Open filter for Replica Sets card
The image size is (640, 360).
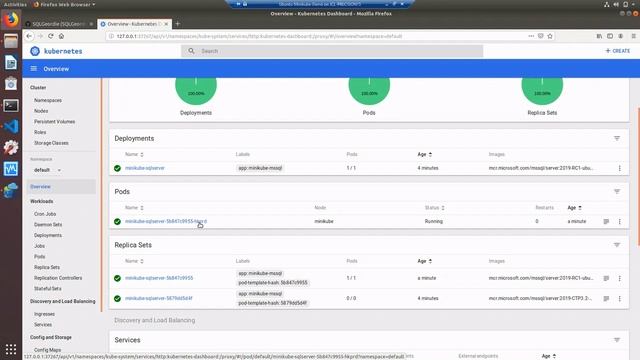point(617,245)
